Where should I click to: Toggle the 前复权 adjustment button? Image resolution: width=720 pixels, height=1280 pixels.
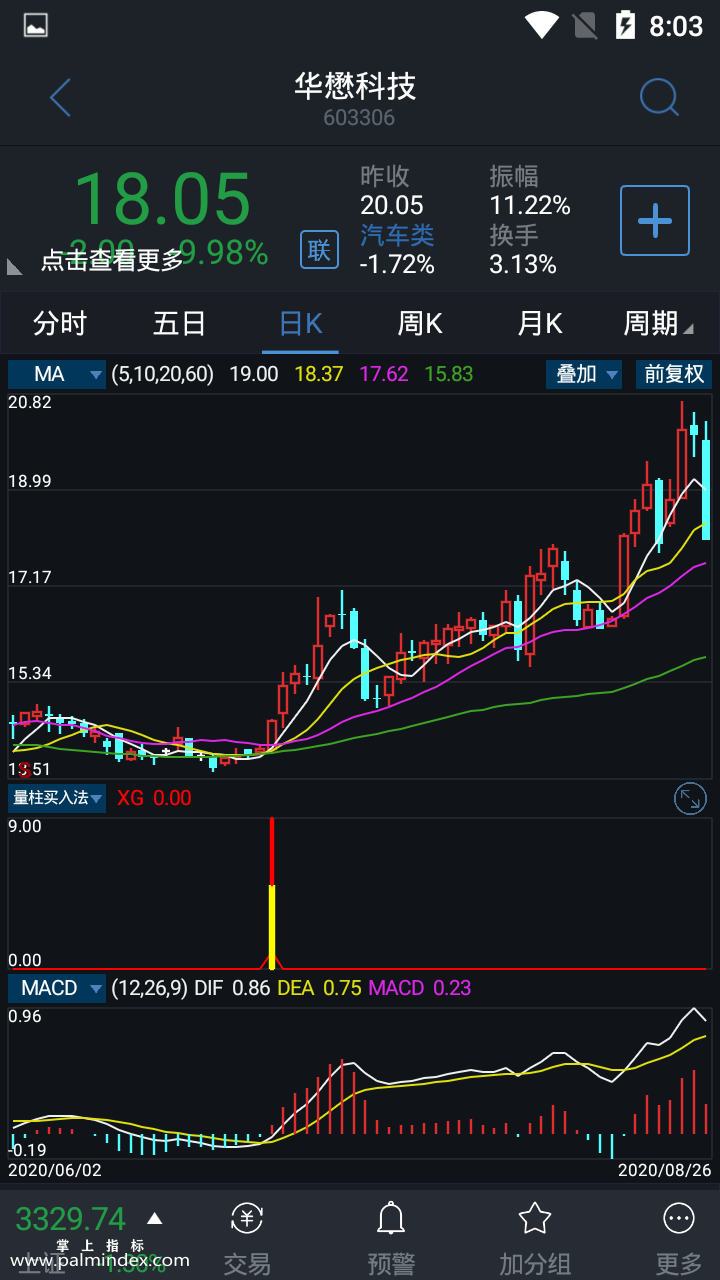674,374
